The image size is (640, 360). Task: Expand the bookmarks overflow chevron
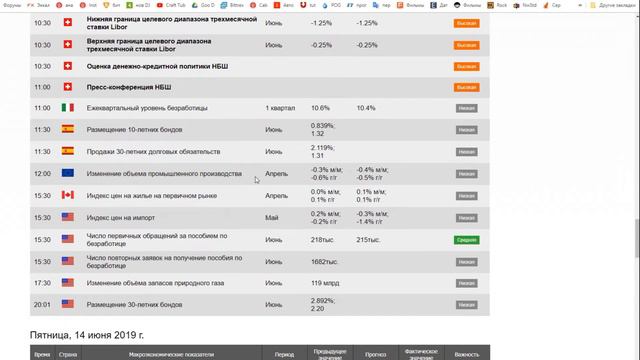[580, 5]
